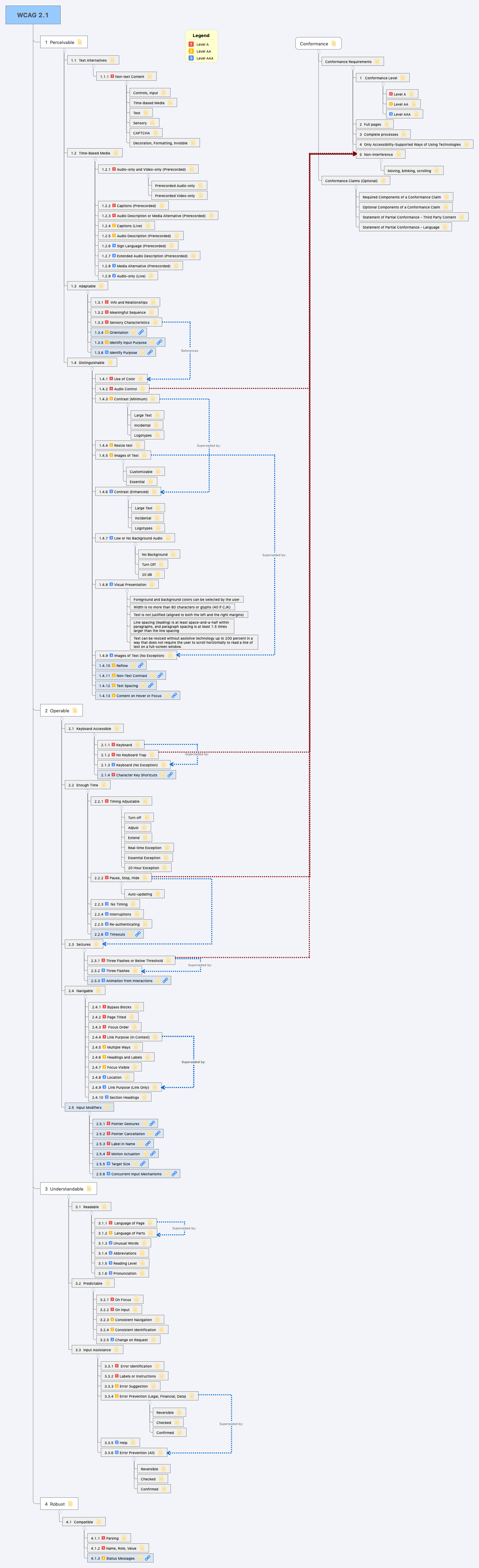Select the 1.4.8 Visual Presentation topic
This screenshot has width=479, height=1568.
[127, 584]
